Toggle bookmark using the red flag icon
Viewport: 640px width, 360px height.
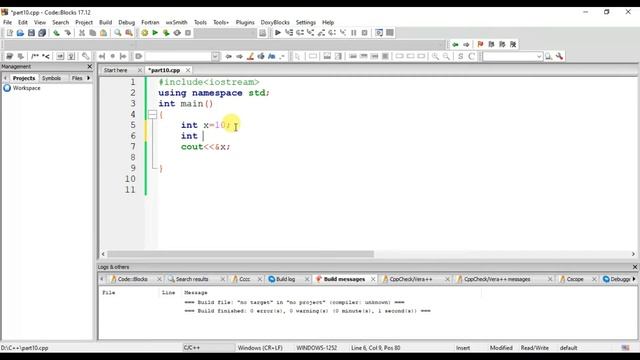pyautogui.click(x=480, y=44)
